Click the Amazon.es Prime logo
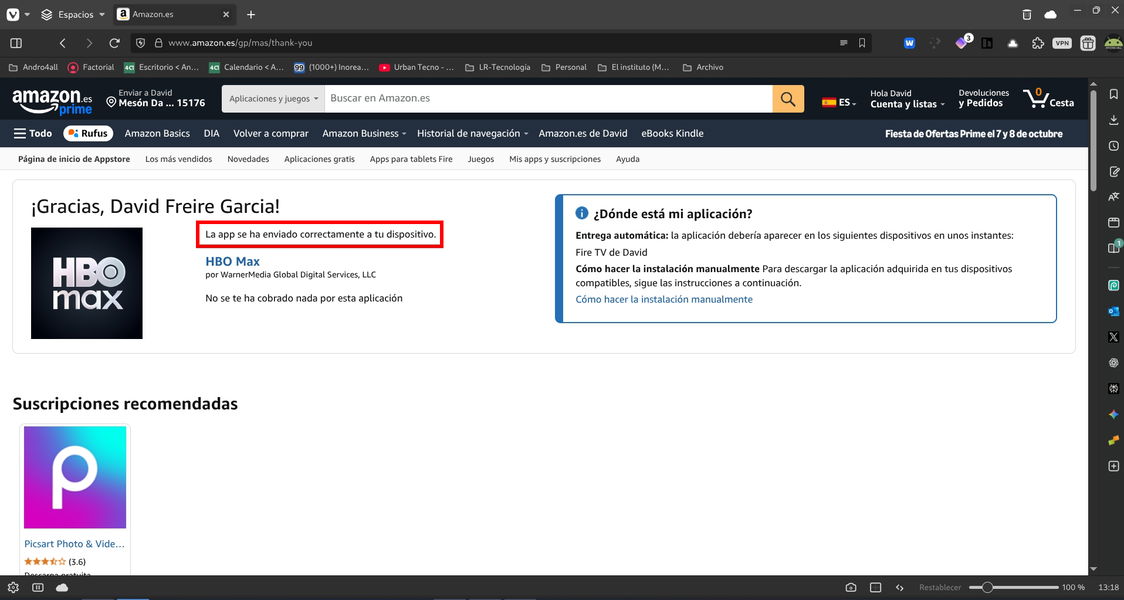Screen dimensions: 1124x600 [x=52, y=101]
